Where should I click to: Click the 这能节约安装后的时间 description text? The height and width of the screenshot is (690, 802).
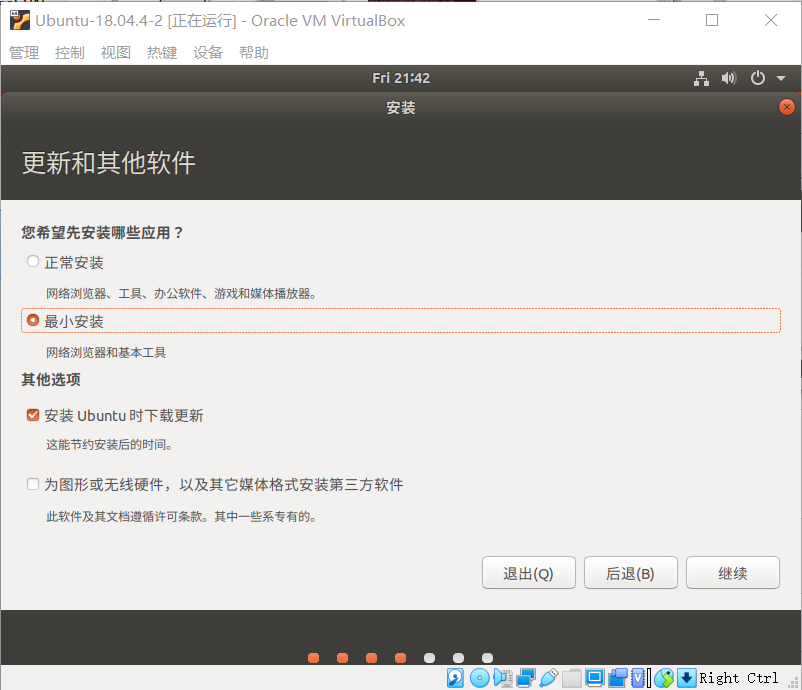(109, 444)
